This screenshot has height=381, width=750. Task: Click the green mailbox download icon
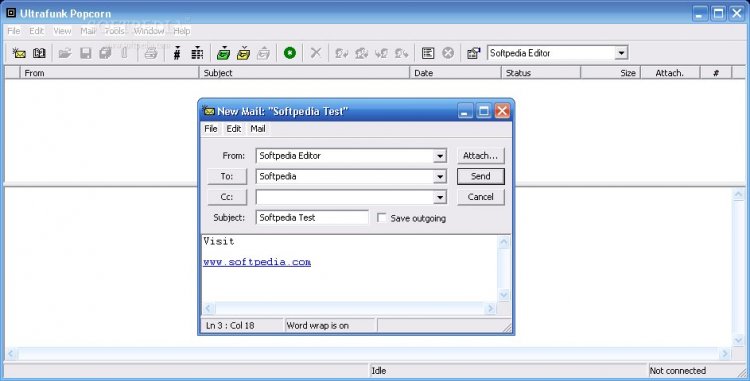(223, 53)
